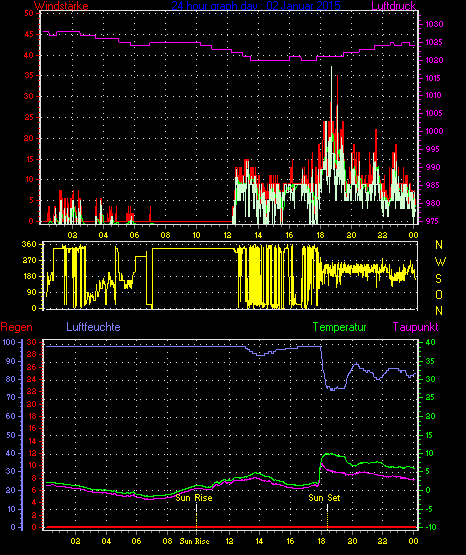Click the Taupunkt legend label
Image resolution: width=466 pixels, height=555 pixels.
coord(415,327)
